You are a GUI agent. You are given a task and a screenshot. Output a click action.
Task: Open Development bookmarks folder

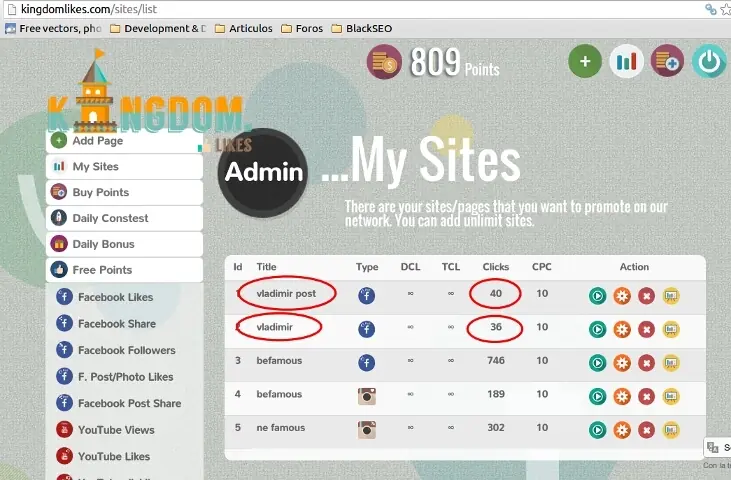point(158,28)
